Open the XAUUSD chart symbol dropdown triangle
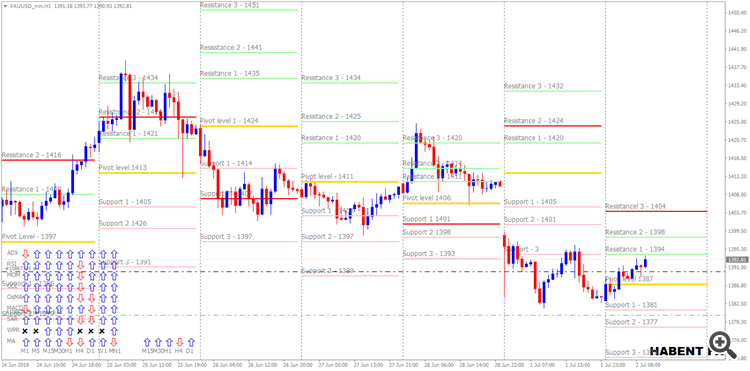Screen dimensions: 750x371 pos(5,6)
